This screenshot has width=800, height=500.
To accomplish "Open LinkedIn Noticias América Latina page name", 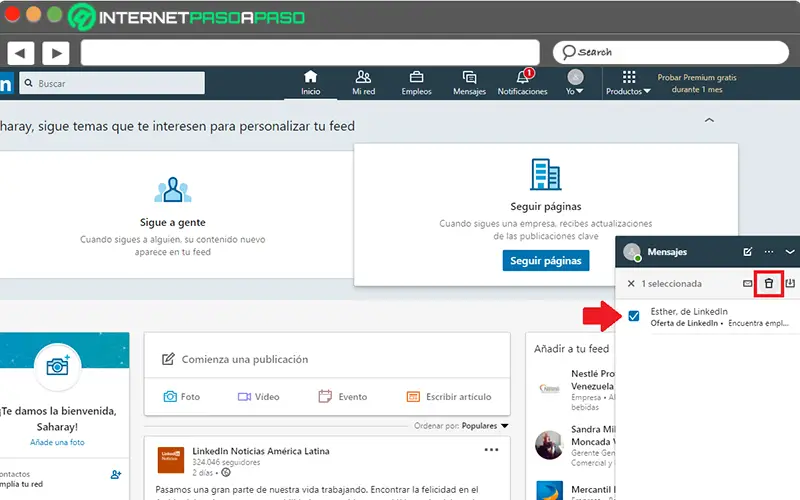I will (x=261, y=451).
